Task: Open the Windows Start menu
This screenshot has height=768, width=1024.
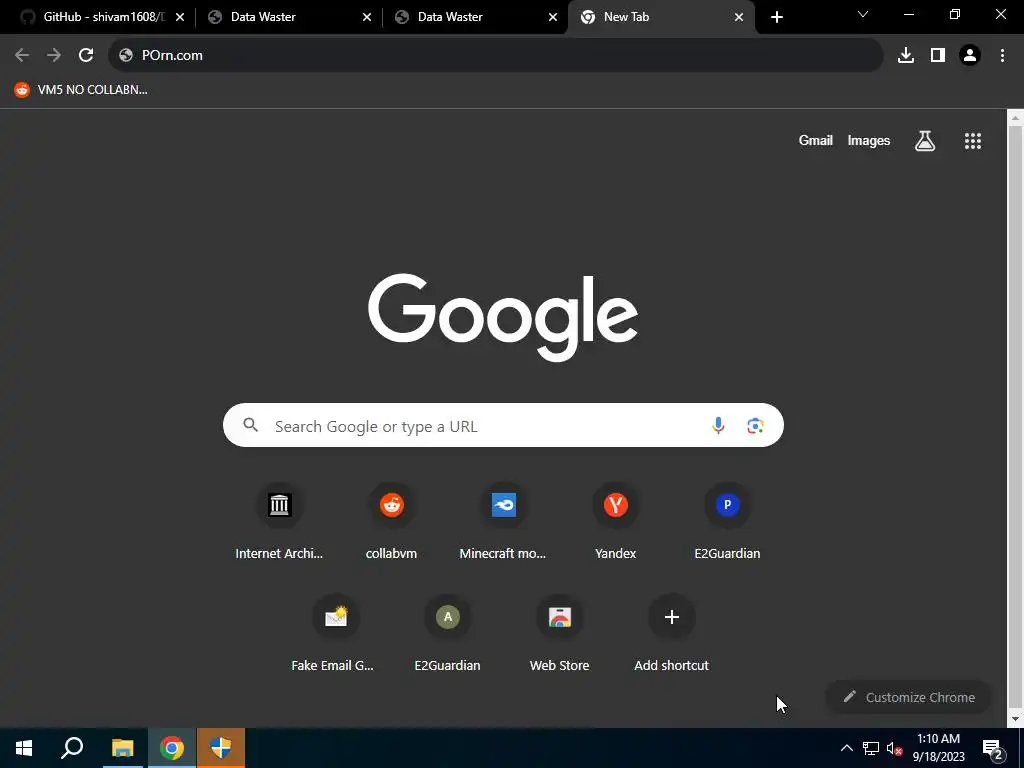Action: point(24,748)
